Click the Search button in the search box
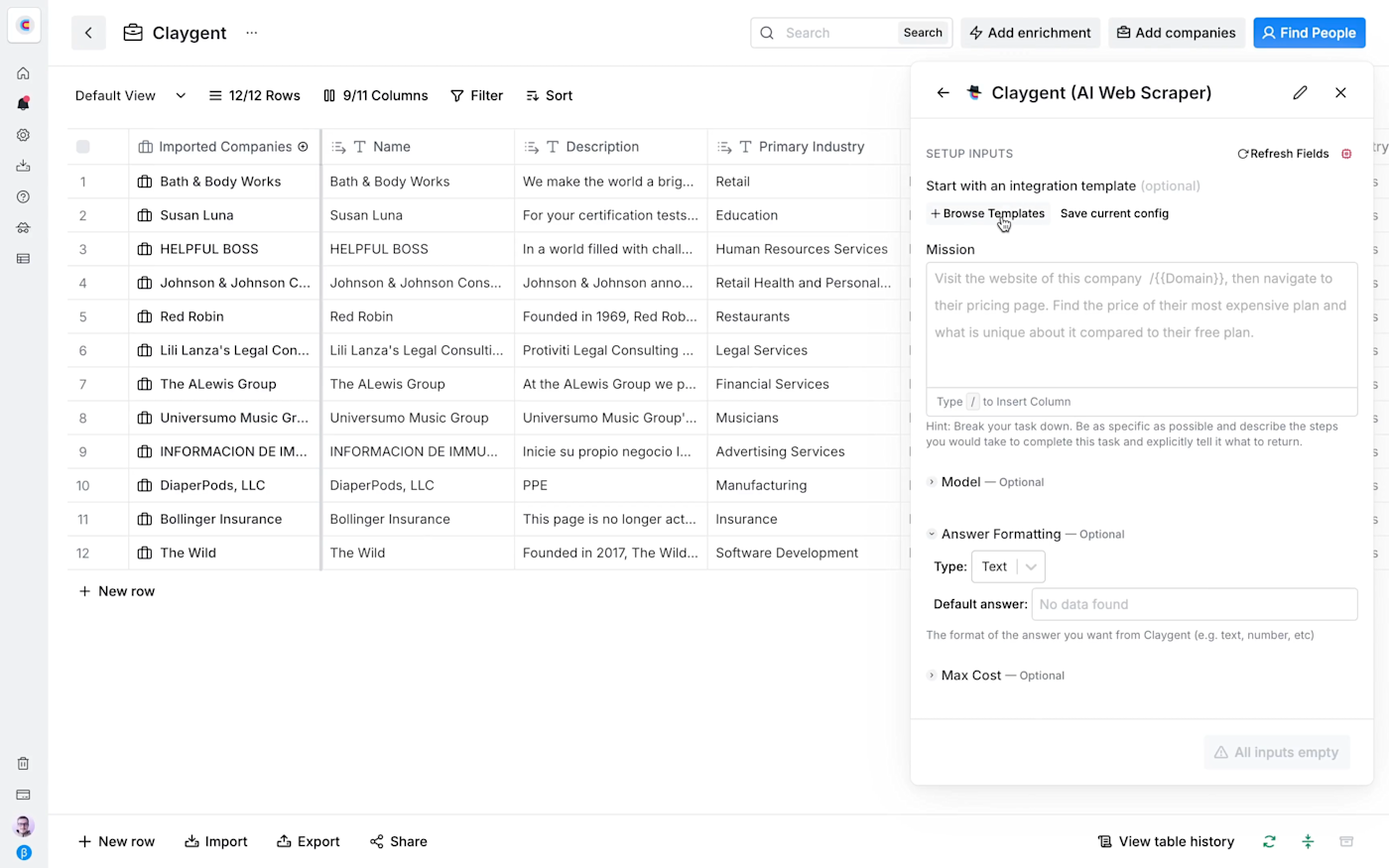 pos(923,33)
